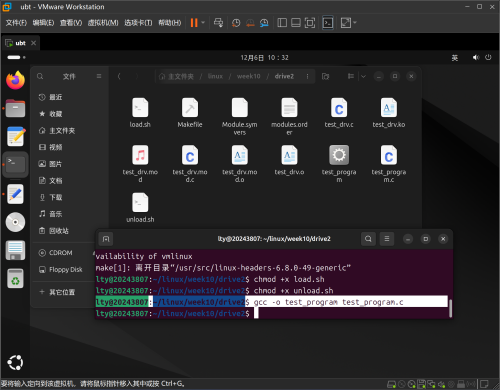Send Ctrl+Alt+Del to the virtual machine

tap(218, 23)
